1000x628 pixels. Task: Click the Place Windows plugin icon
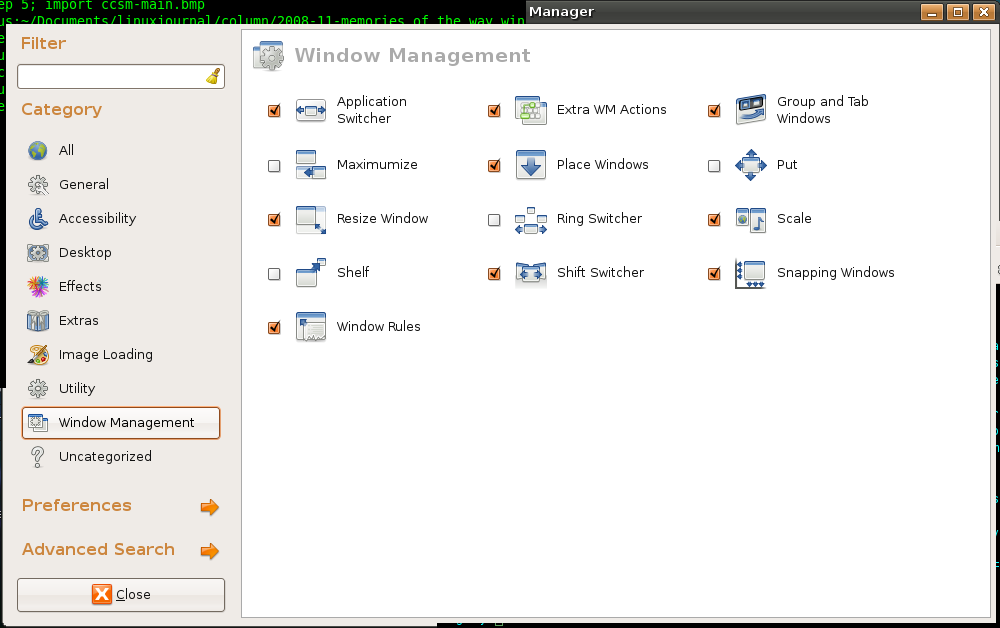tap(531, 165)
